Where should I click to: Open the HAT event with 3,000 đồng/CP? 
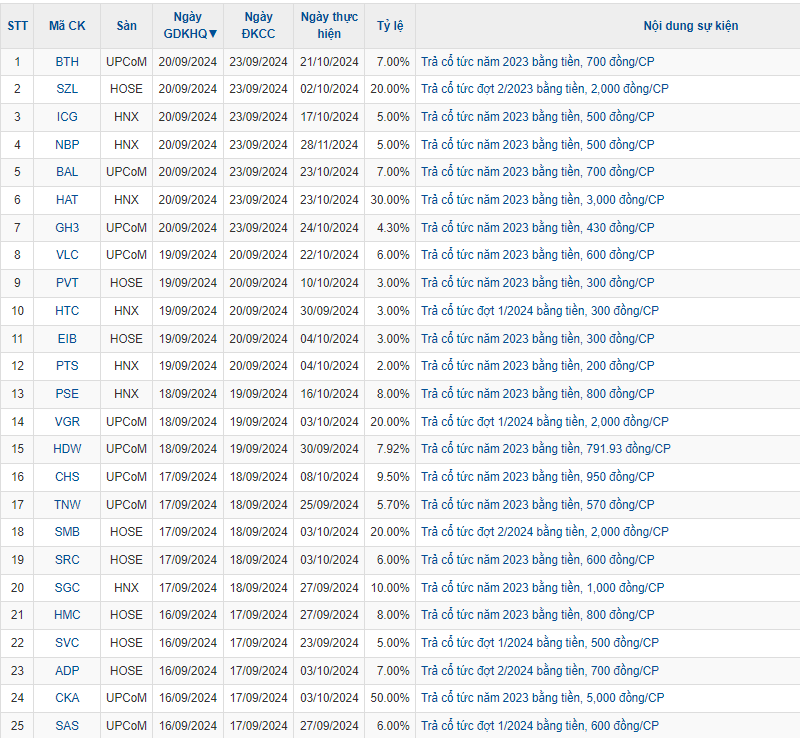click(541, 200)
